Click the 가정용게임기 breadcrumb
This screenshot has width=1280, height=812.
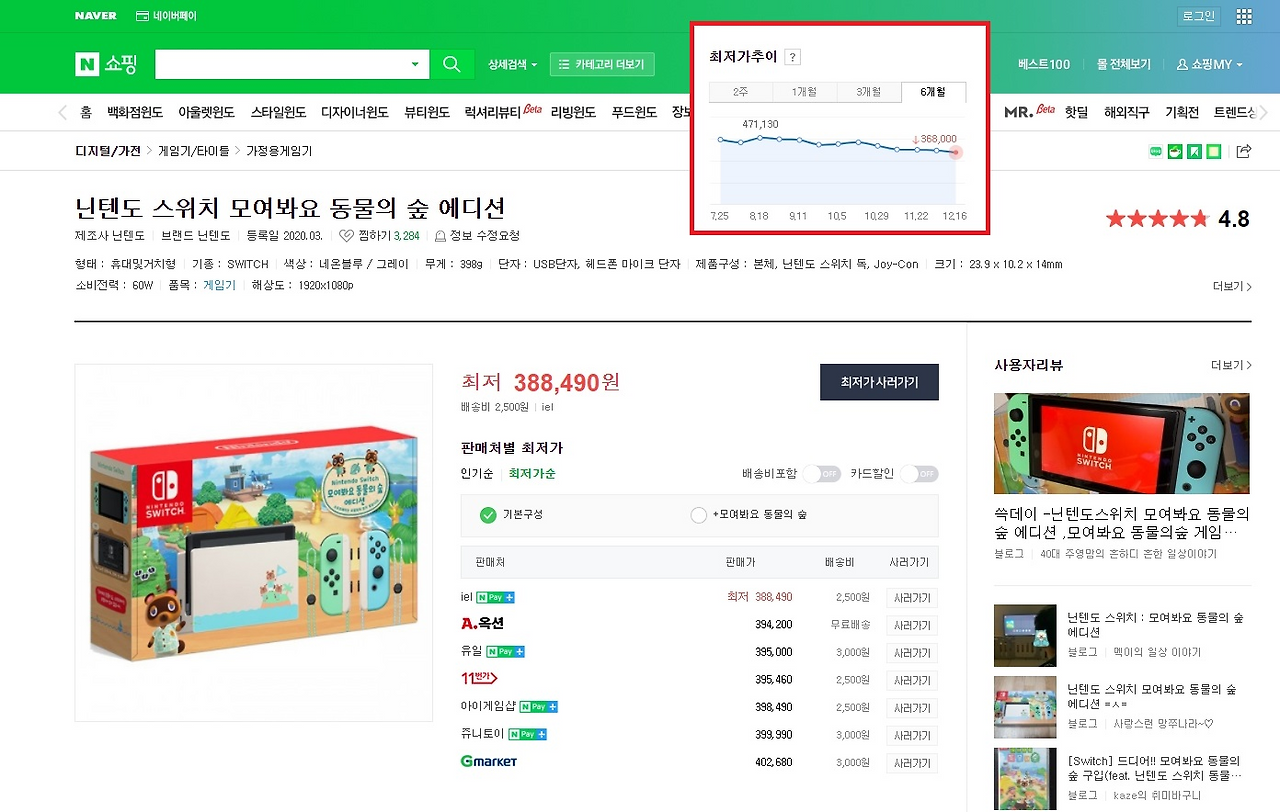279,152
